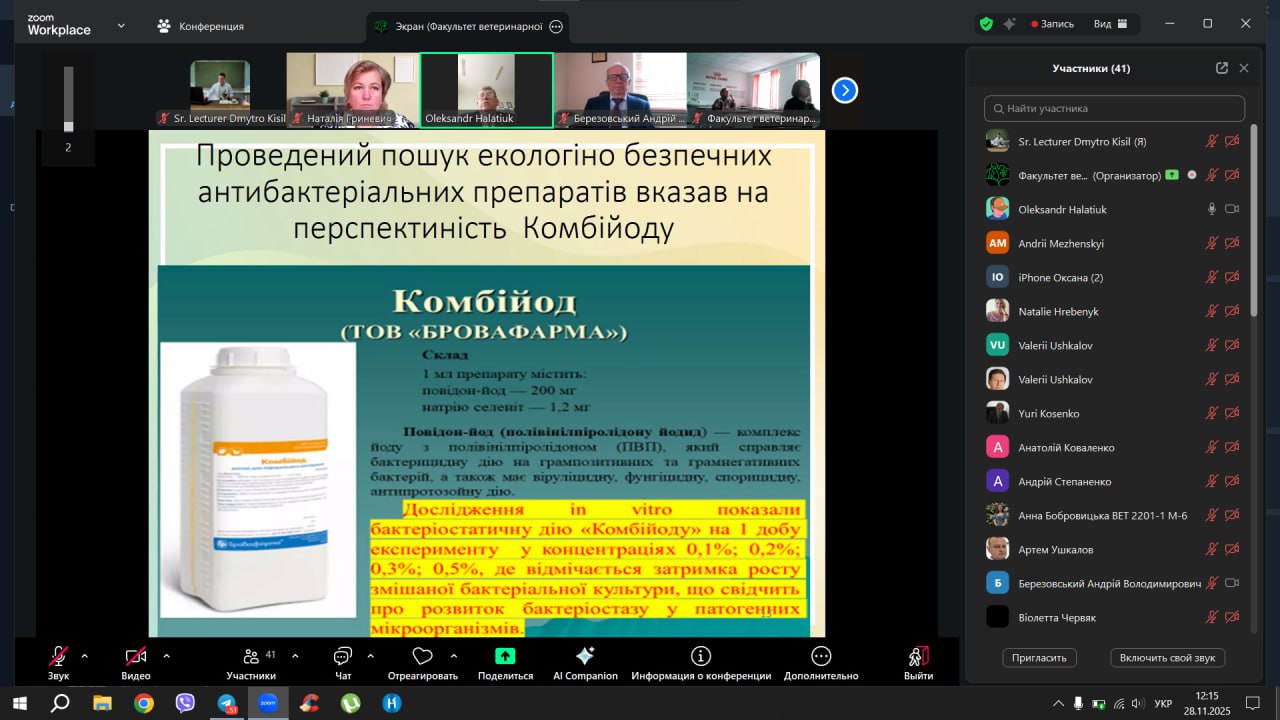Switch to the Conference tab
The width and height of the screenshot is (1280, 720).
click(200, 26)
